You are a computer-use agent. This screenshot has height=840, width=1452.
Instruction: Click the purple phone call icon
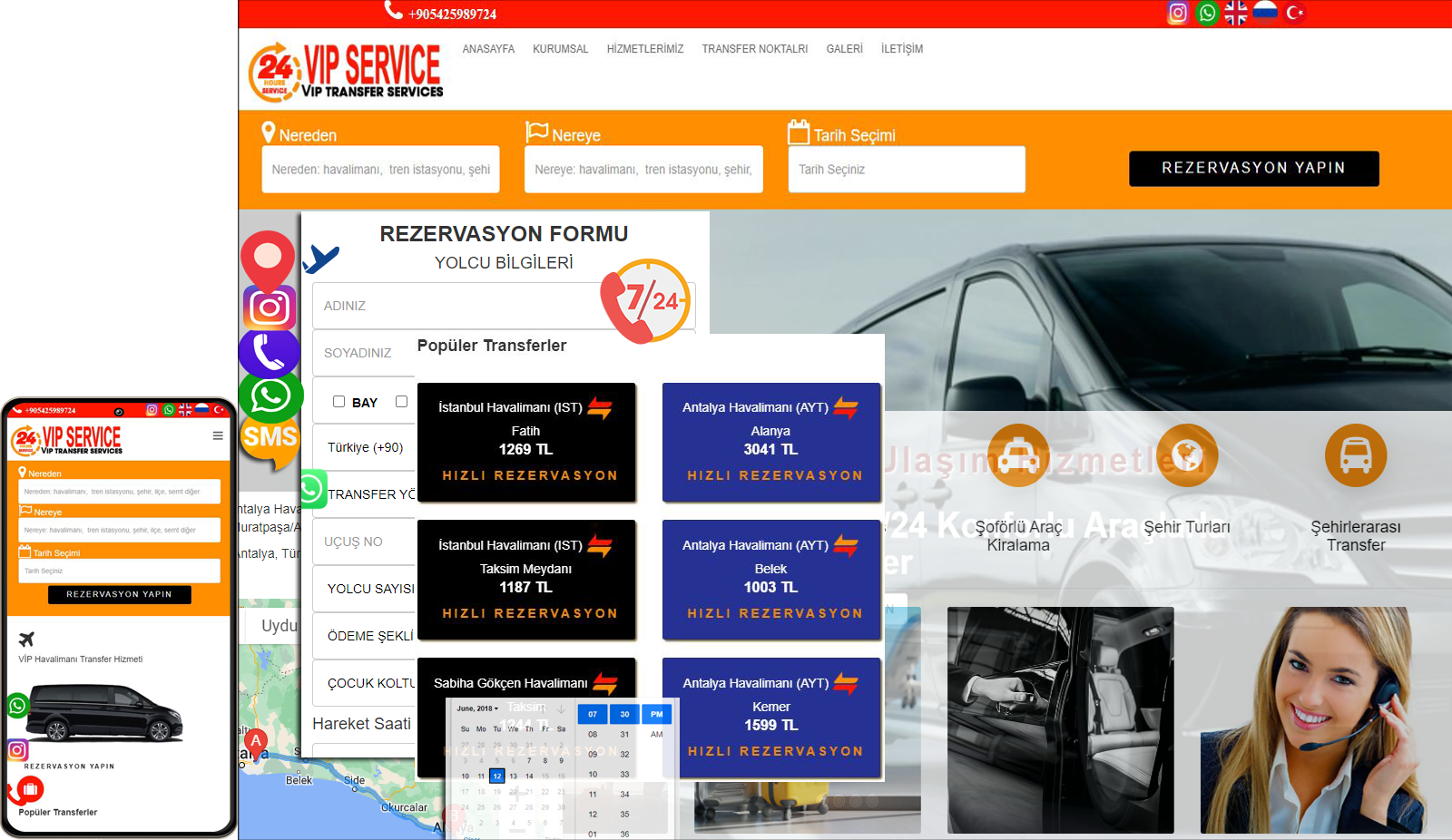point(270,353)
